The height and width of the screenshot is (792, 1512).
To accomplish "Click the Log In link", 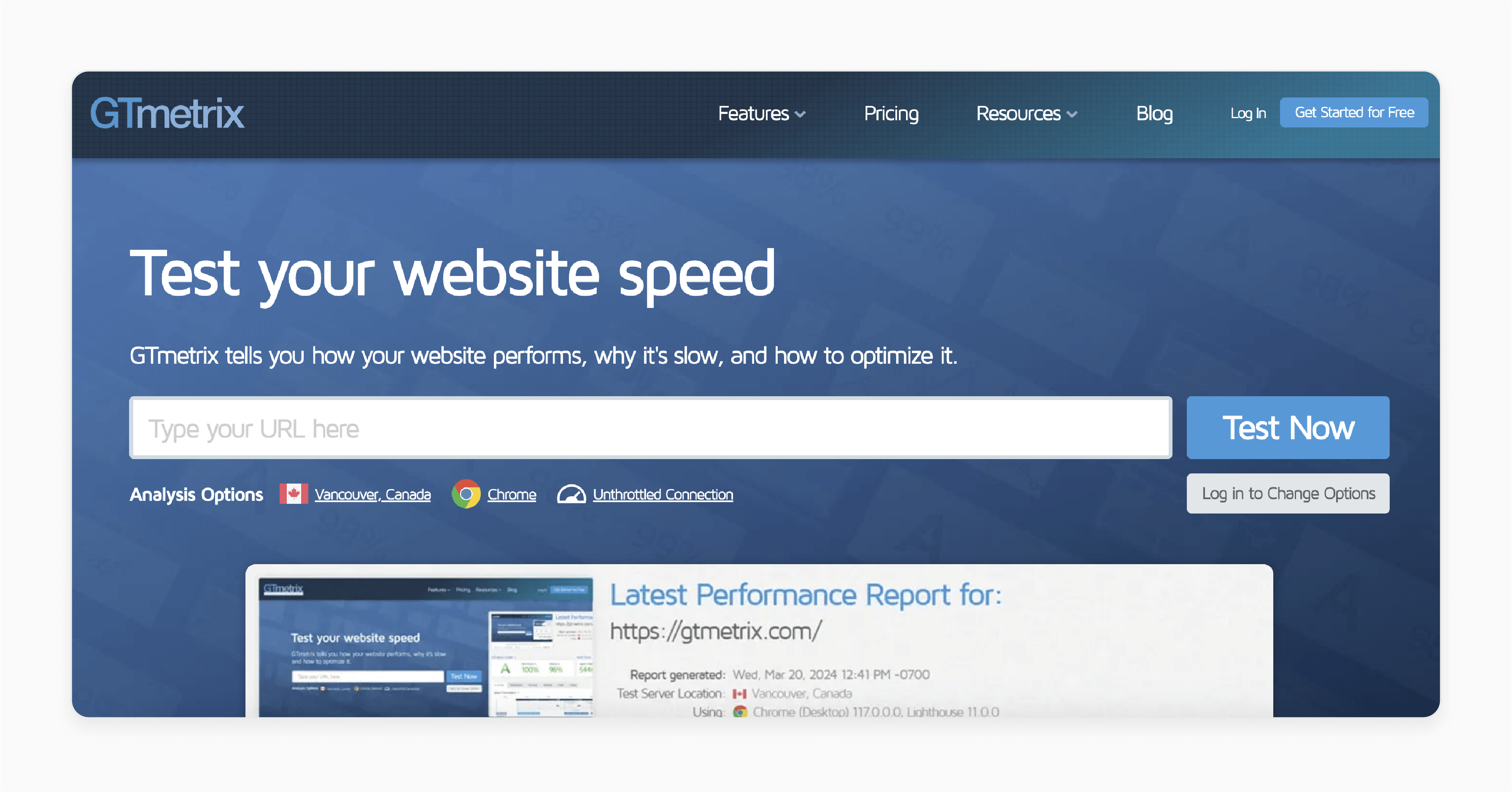I will [x=1248, y=114].
